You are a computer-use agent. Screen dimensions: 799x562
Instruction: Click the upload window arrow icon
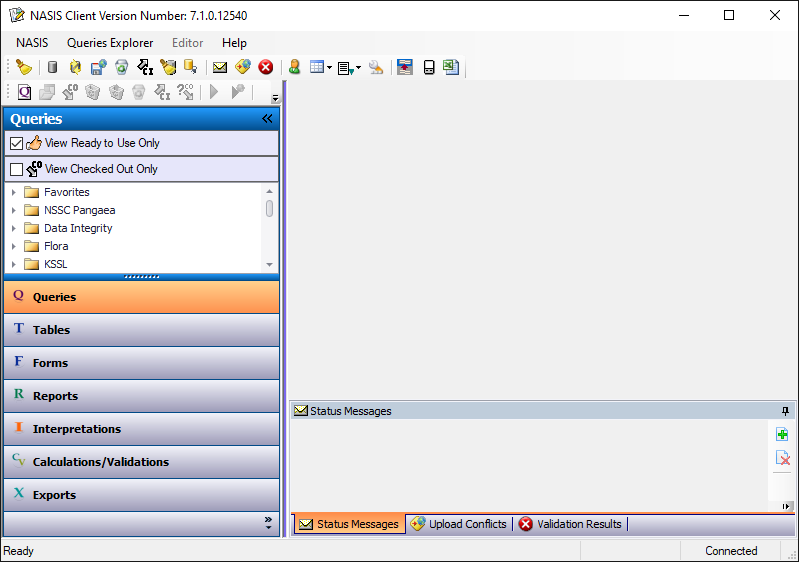[x=405, y=67]
